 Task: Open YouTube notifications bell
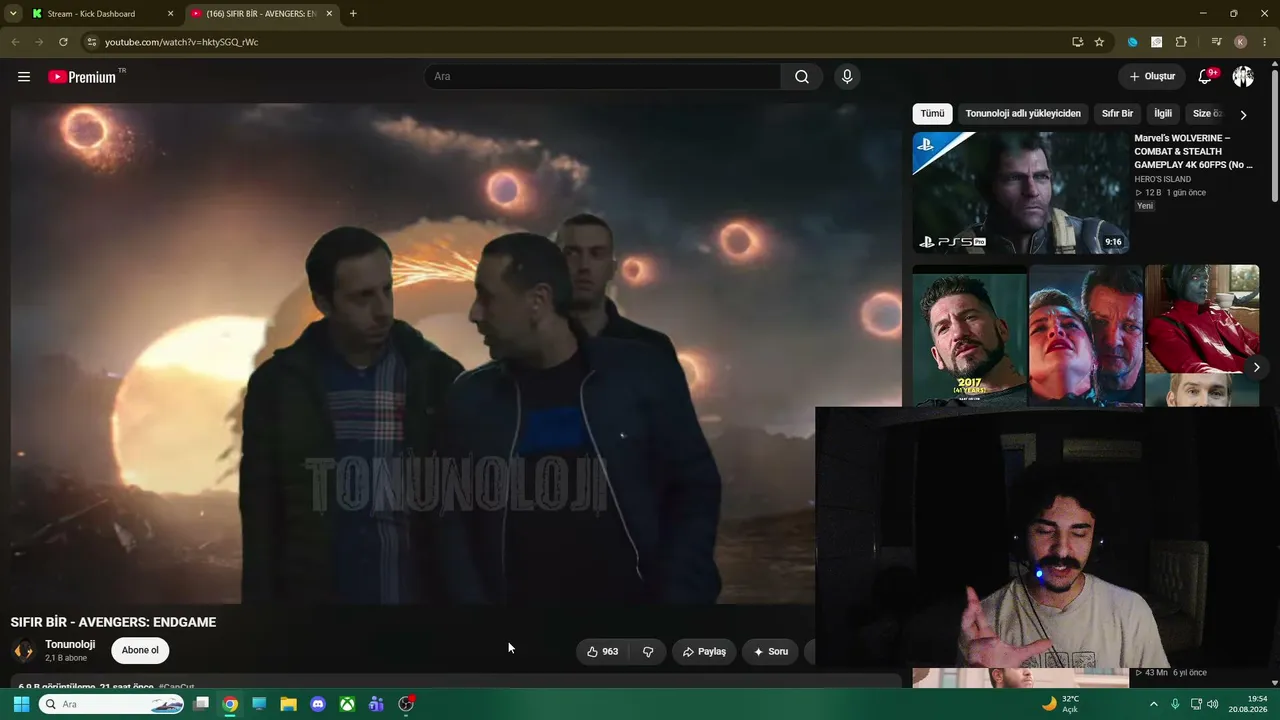click(x=1206, y=77)
